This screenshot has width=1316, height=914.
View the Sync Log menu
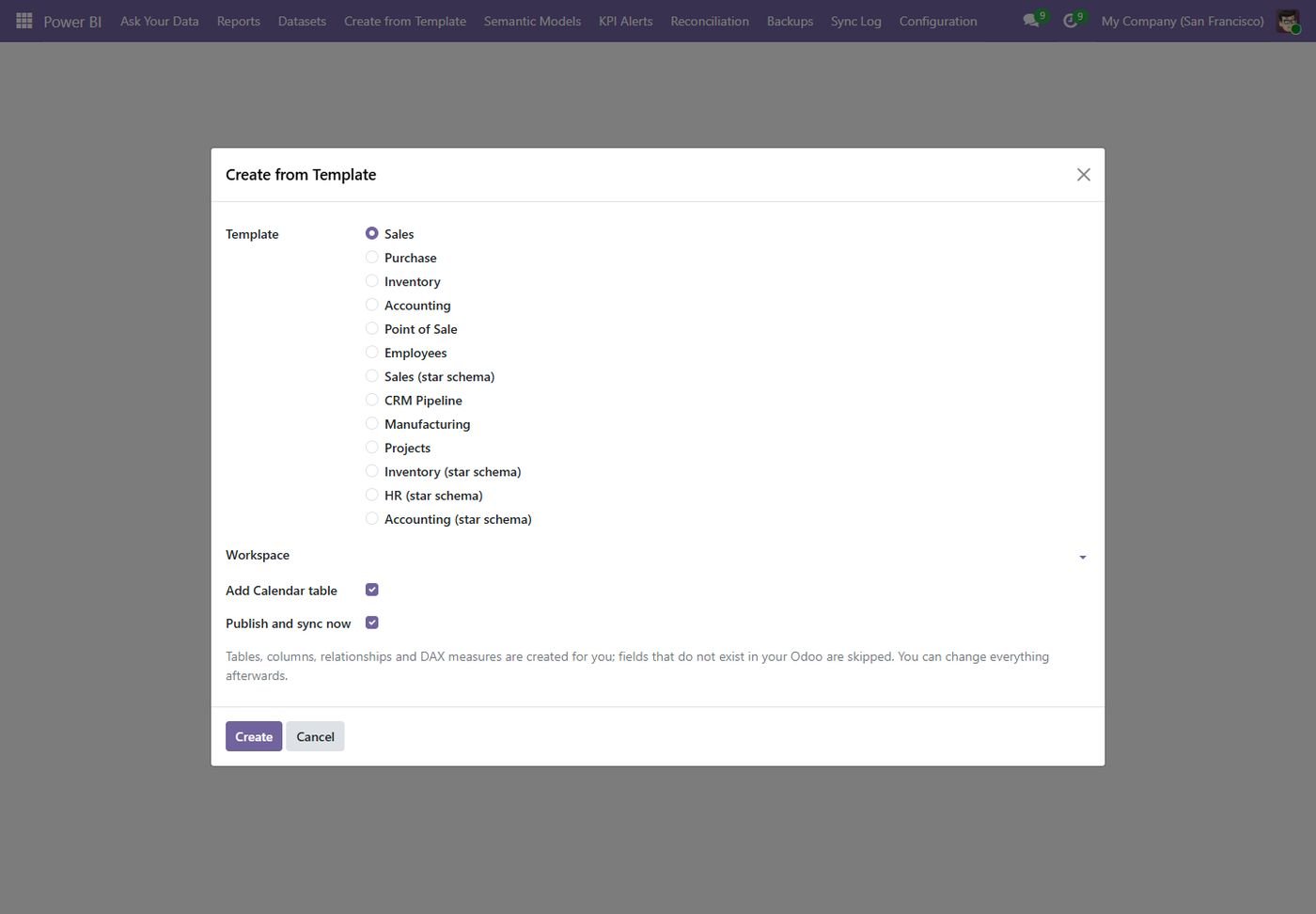click(856, 21)
